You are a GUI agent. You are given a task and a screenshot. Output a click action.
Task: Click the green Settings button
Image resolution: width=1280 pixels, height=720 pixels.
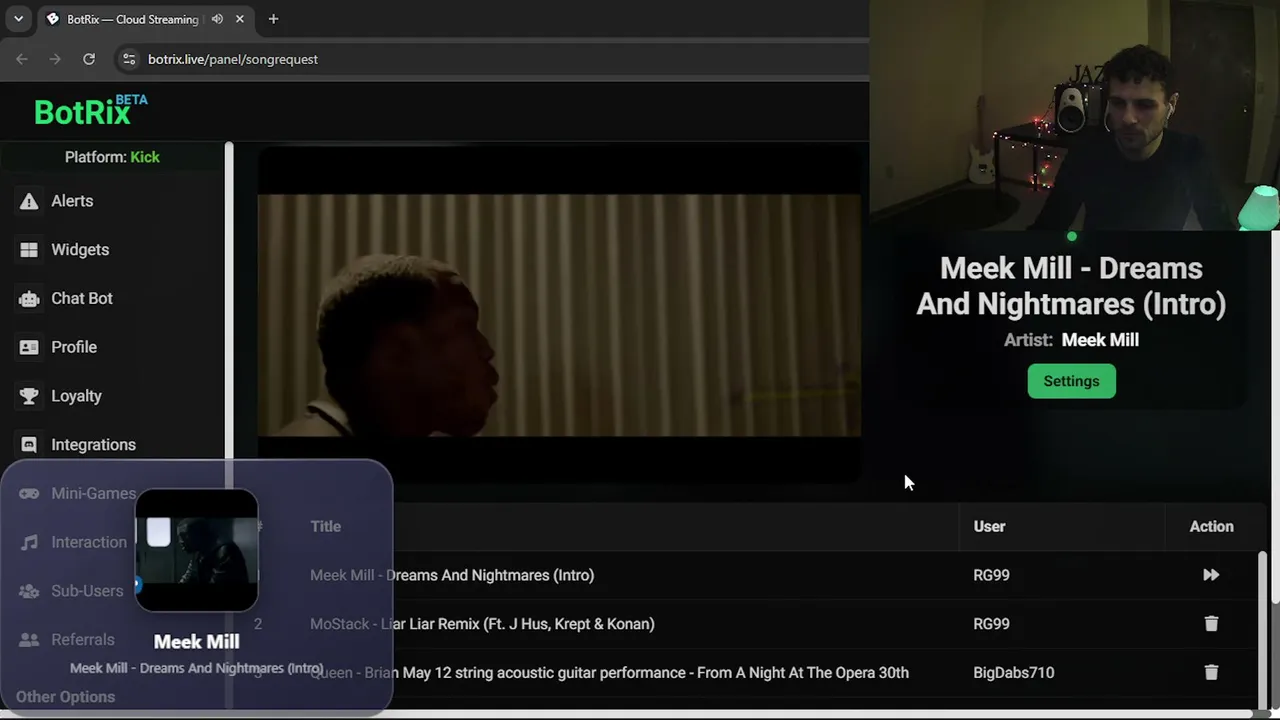pyautogui.click(x=1071, y=381)
